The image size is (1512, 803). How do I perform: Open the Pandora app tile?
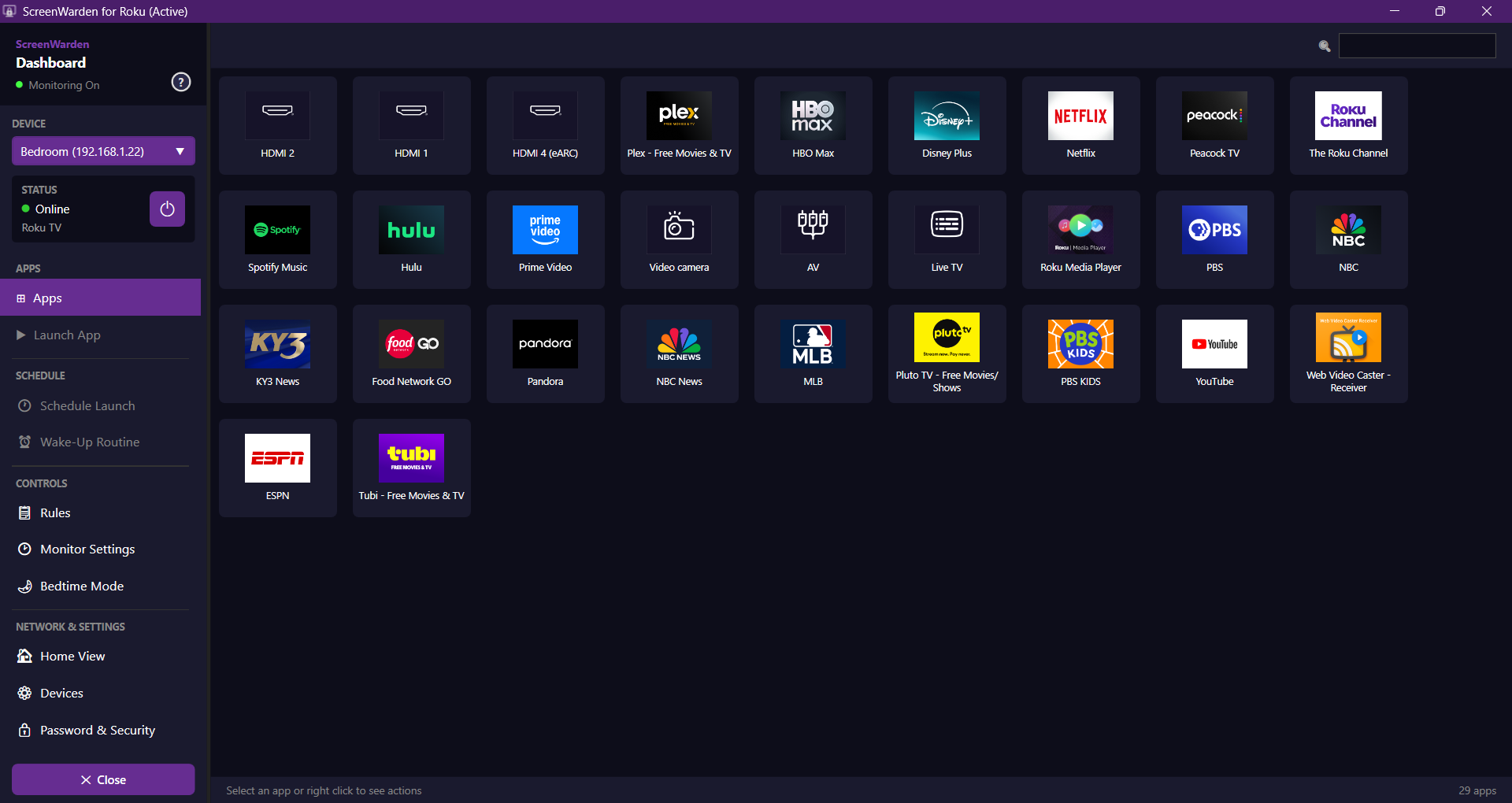[545, 354]
